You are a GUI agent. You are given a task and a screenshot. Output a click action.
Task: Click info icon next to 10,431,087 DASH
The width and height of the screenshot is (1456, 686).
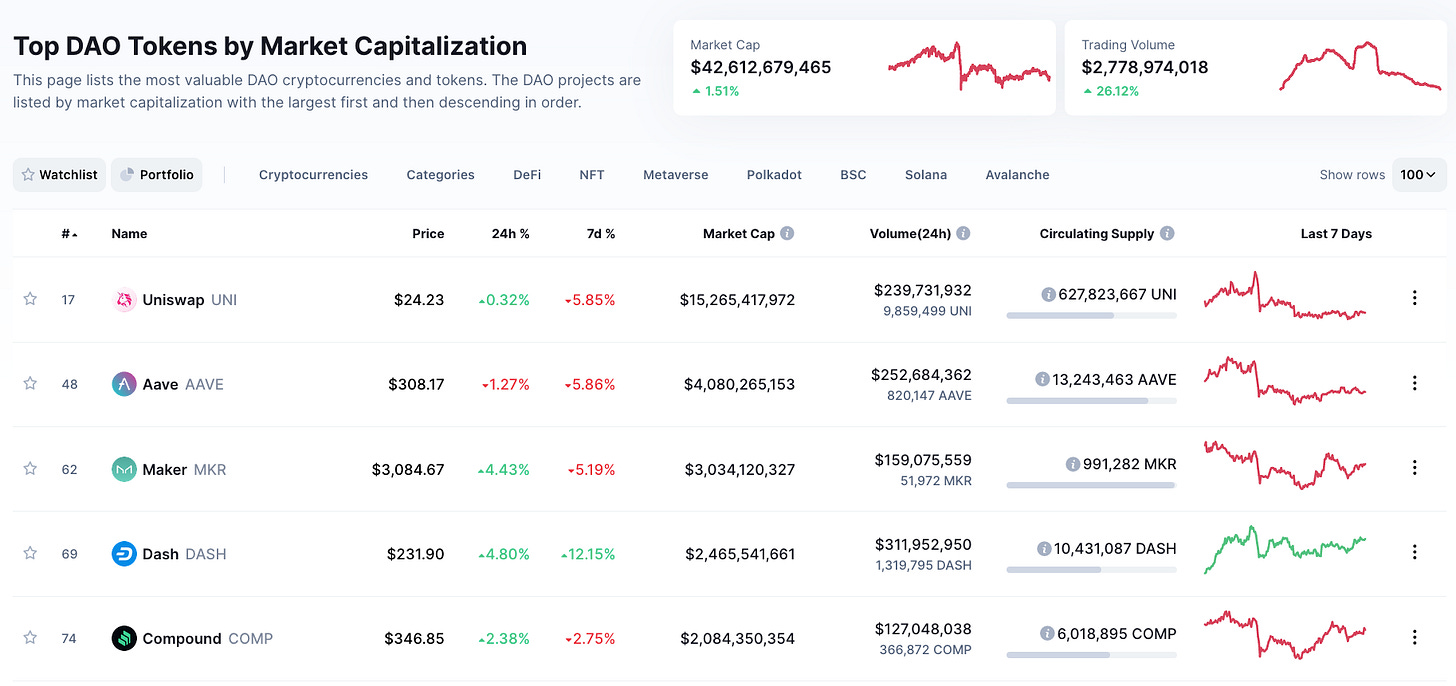(1043, 549)
